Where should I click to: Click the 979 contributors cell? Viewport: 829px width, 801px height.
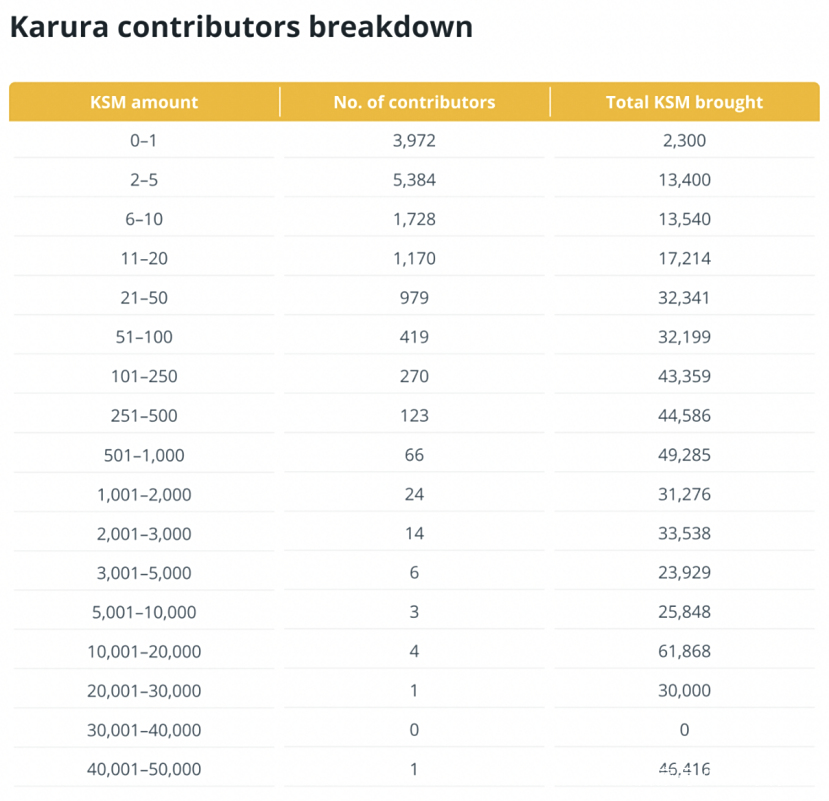414,298
